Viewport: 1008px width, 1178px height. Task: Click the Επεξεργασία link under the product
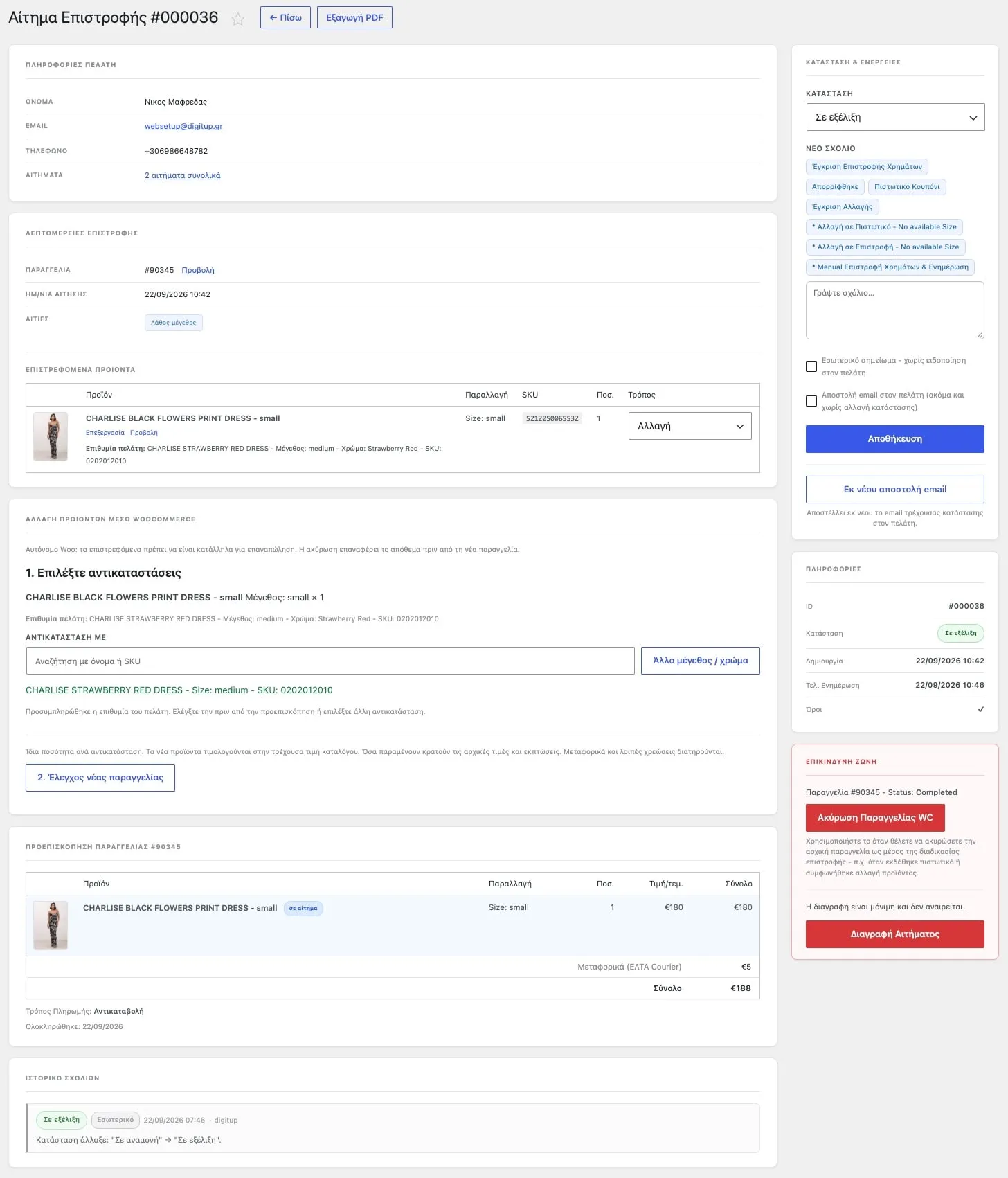[x=105, y=433]
